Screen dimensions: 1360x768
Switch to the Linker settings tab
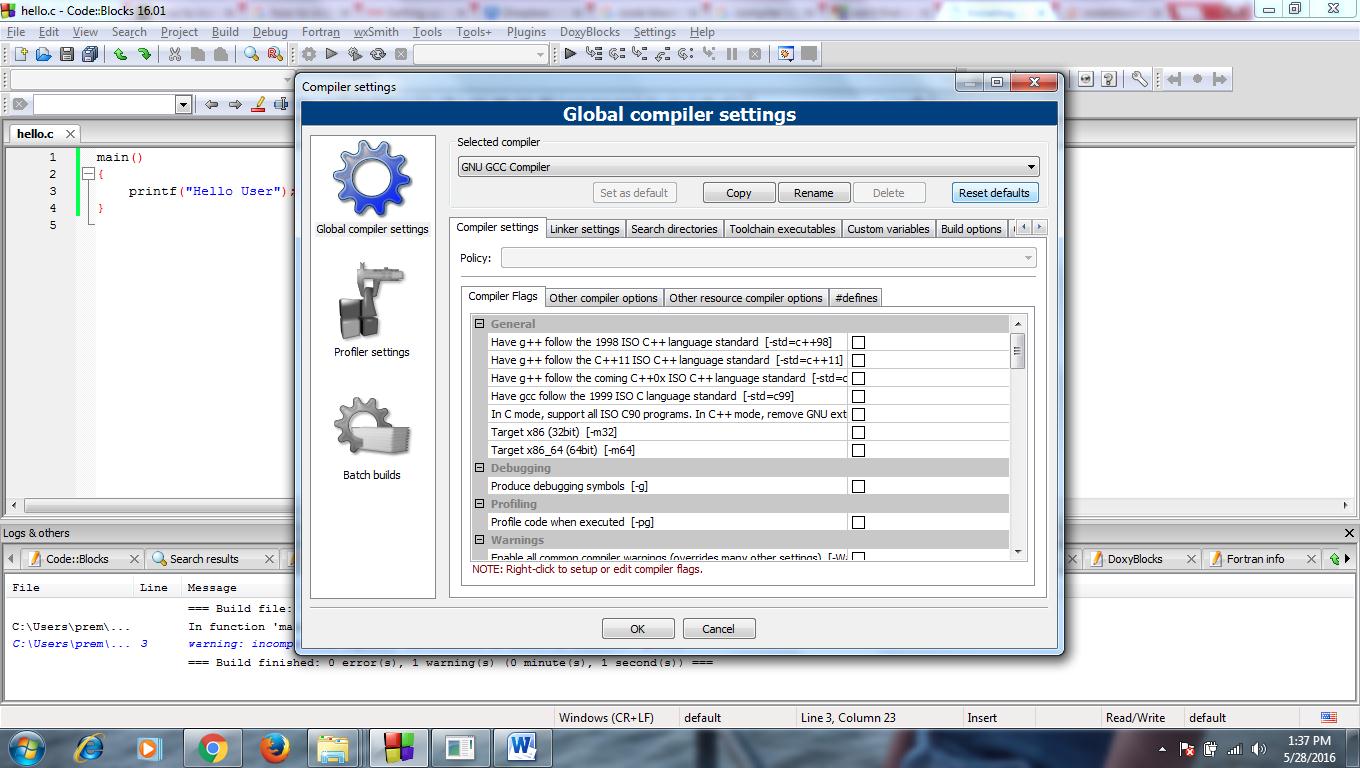(x=585, y=229)
